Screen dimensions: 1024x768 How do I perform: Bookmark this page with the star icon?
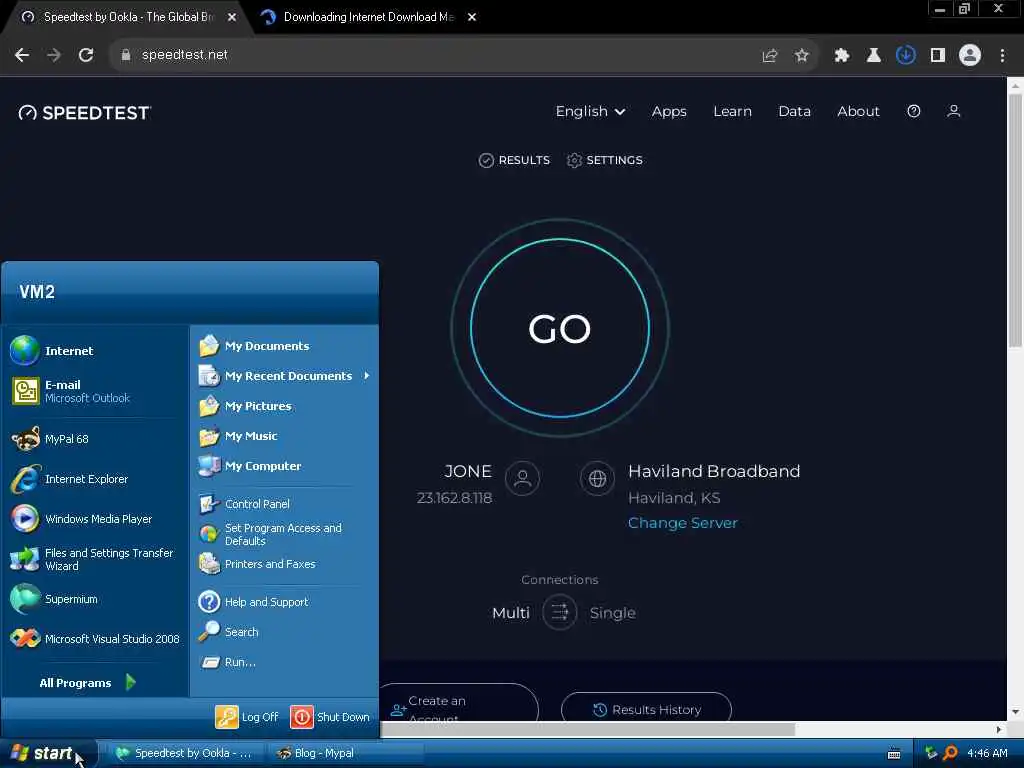coord(802,56)
